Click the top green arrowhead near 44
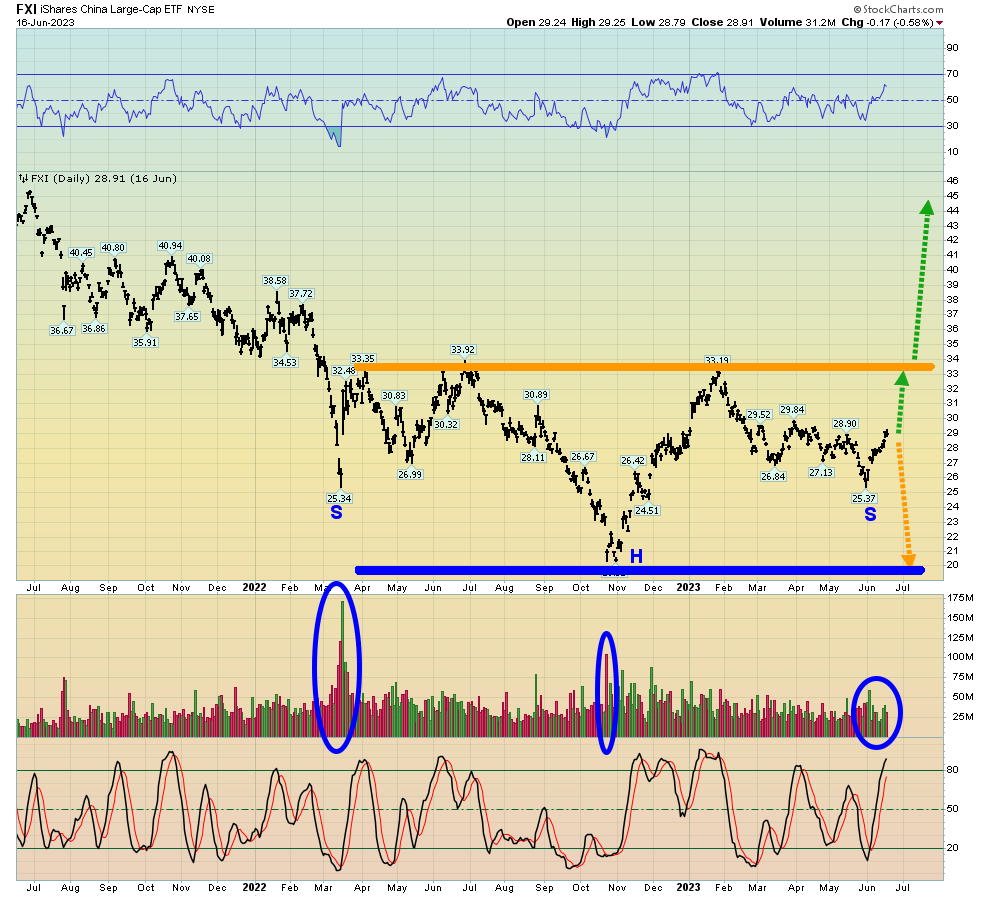Viewport: 990px width, 897px height. pyautogui.click(x=927, y=207)
